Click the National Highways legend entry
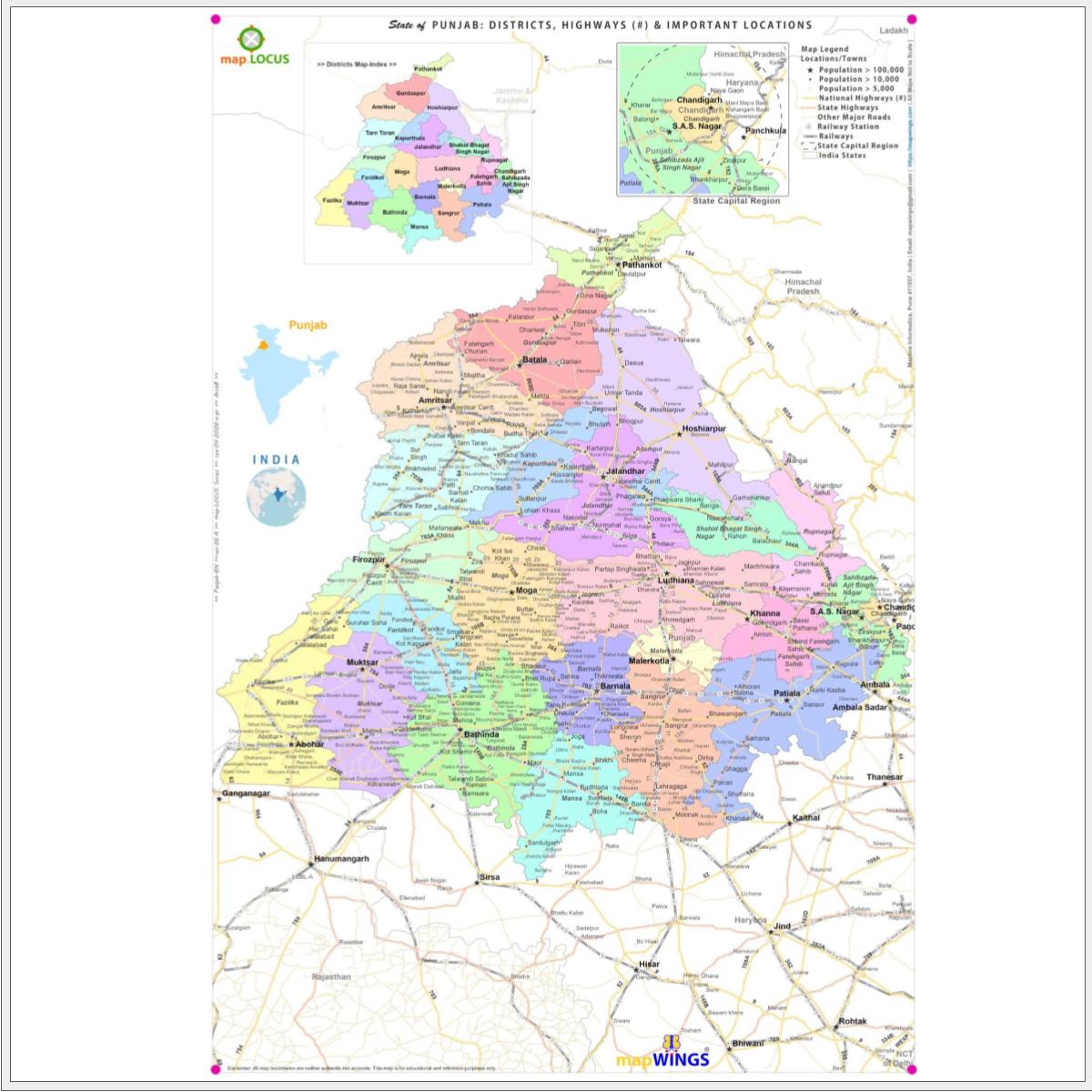The width and height of the screenshot is (1092, 1092). point(854,98)
